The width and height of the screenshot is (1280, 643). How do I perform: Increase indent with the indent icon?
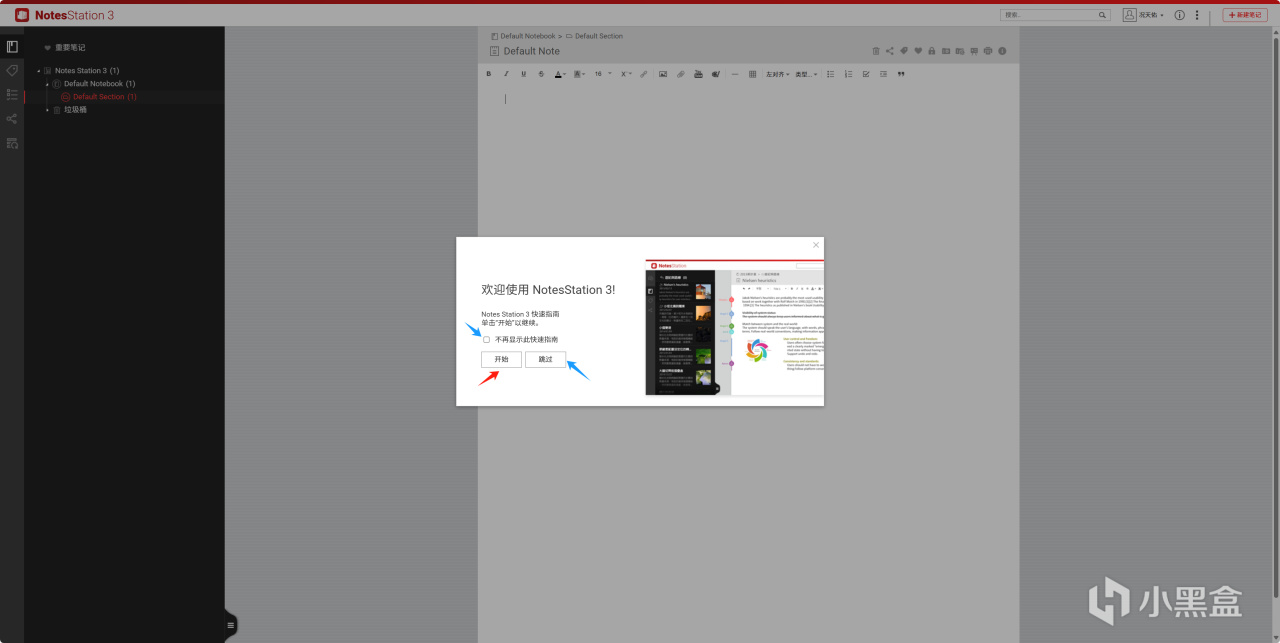(883, 74)
